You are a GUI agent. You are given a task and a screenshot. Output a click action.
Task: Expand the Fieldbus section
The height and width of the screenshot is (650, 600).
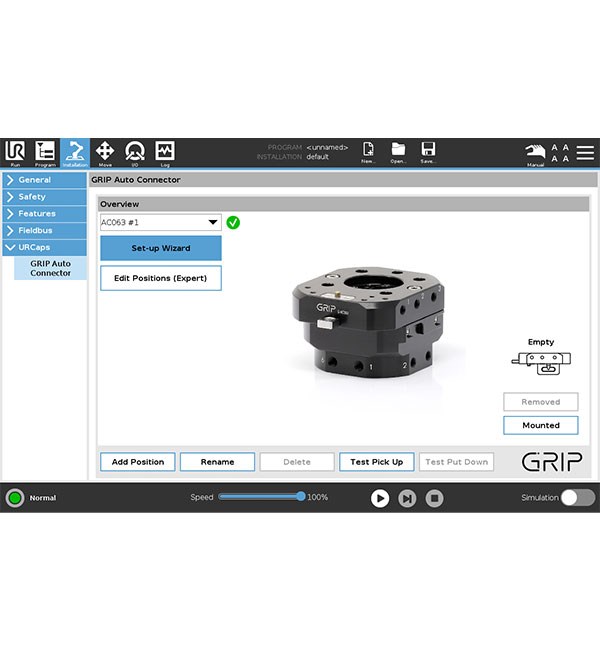point(45,230)
